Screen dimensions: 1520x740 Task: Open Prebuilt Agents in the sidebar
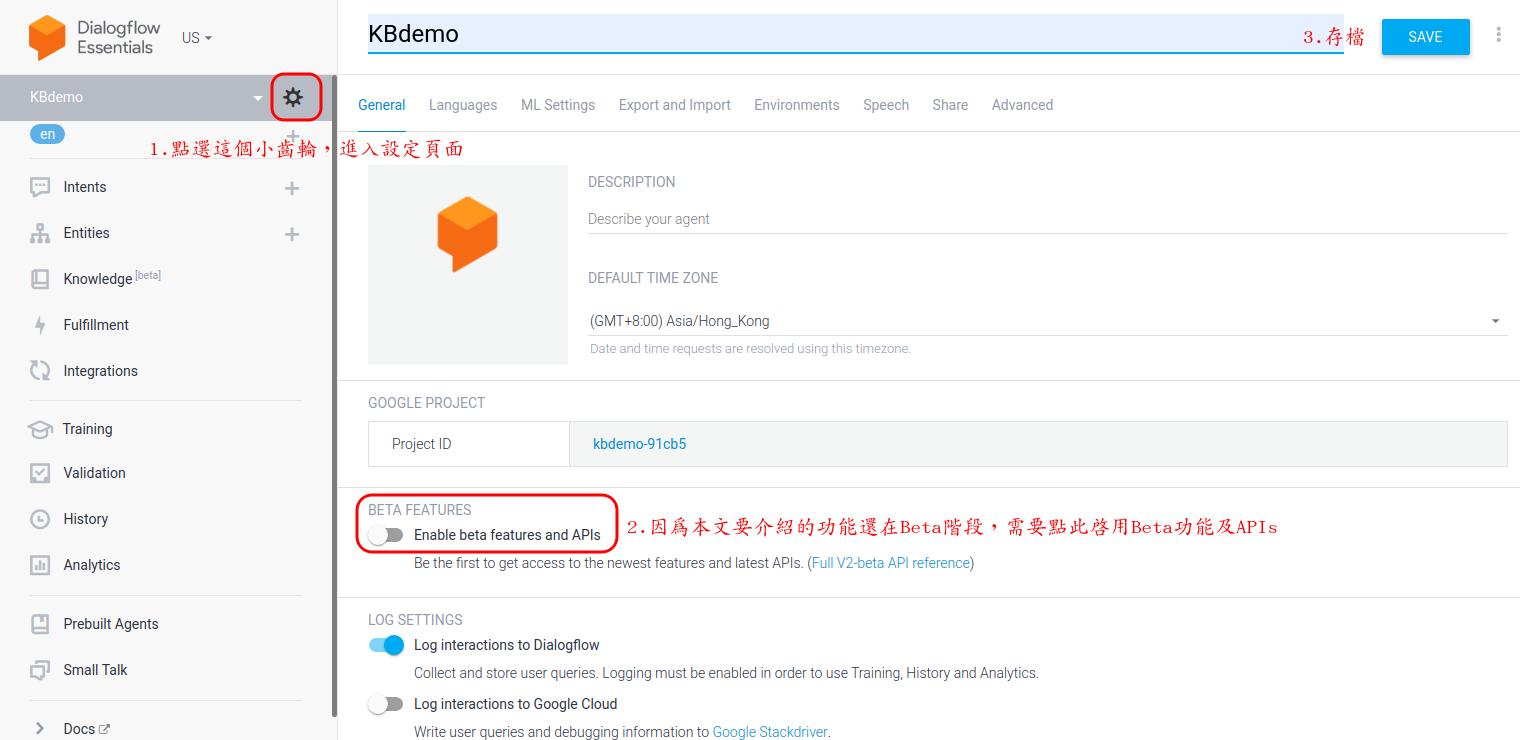(x=111, y=624)
